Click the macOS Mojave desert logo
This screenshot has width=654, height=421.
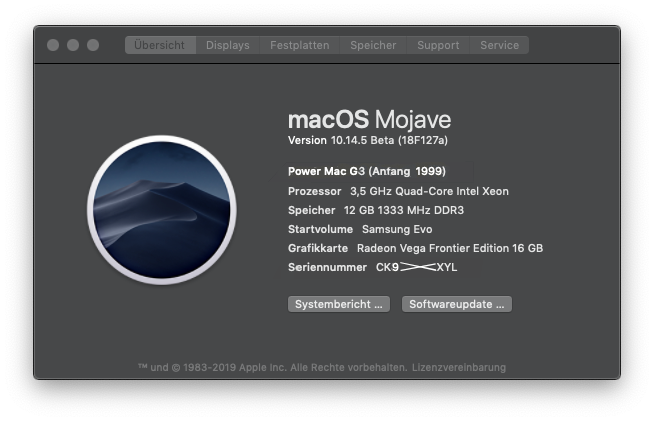tap(162, 210)
